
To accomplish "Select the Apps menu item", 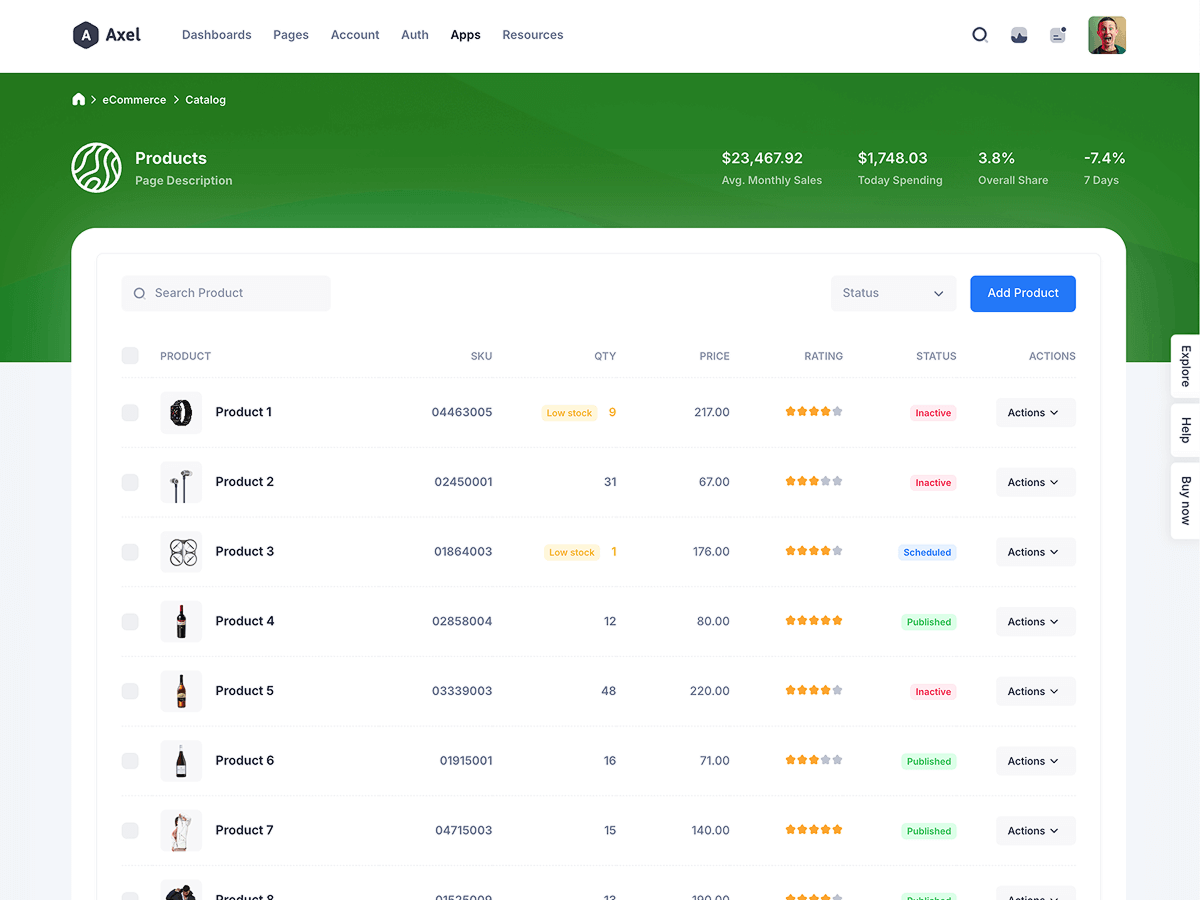I will 465,35.
